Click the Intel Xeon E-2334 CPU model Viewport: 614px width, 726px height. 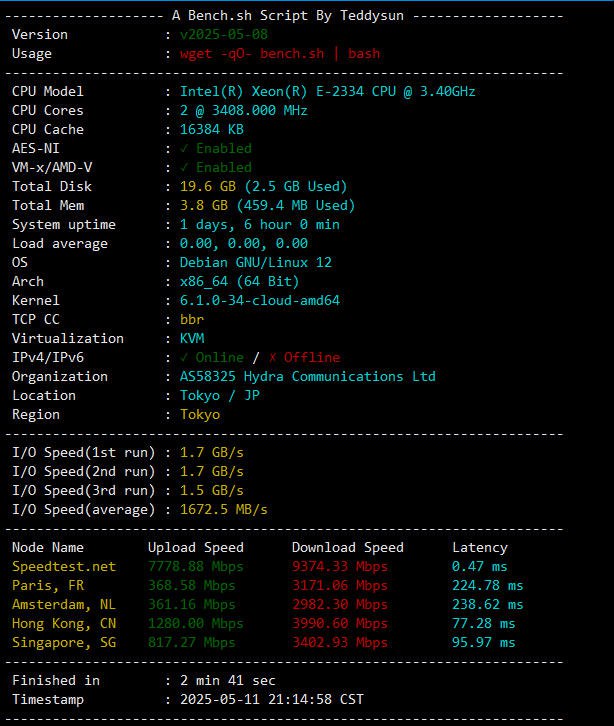pyautogui.click(x=327, y=92)
